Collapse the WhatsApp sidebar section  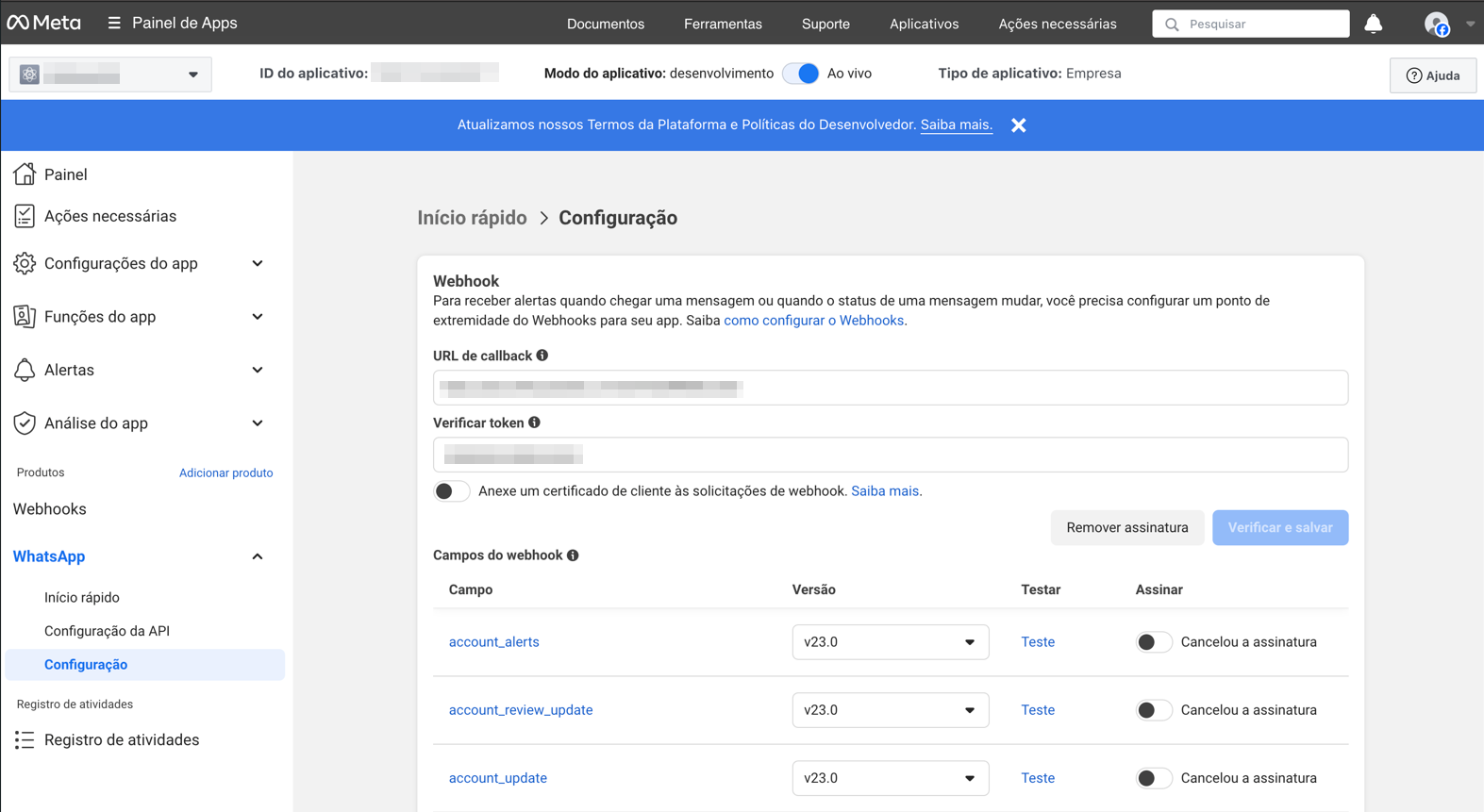pyautogui.click(x=258, y=556)
